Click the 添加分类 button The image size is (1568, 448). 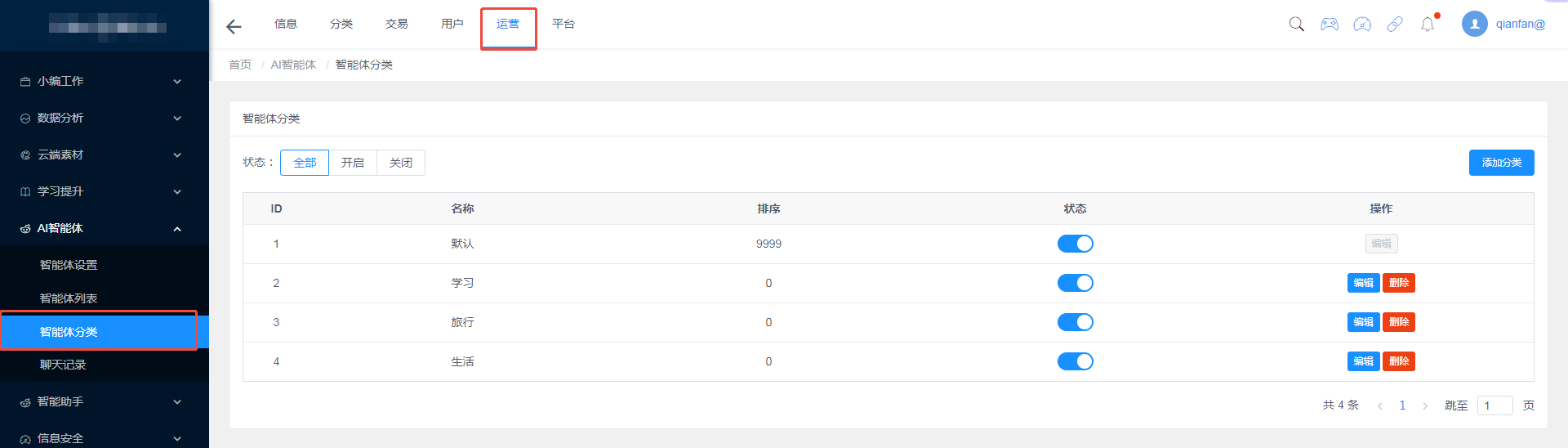[1501, 163]
